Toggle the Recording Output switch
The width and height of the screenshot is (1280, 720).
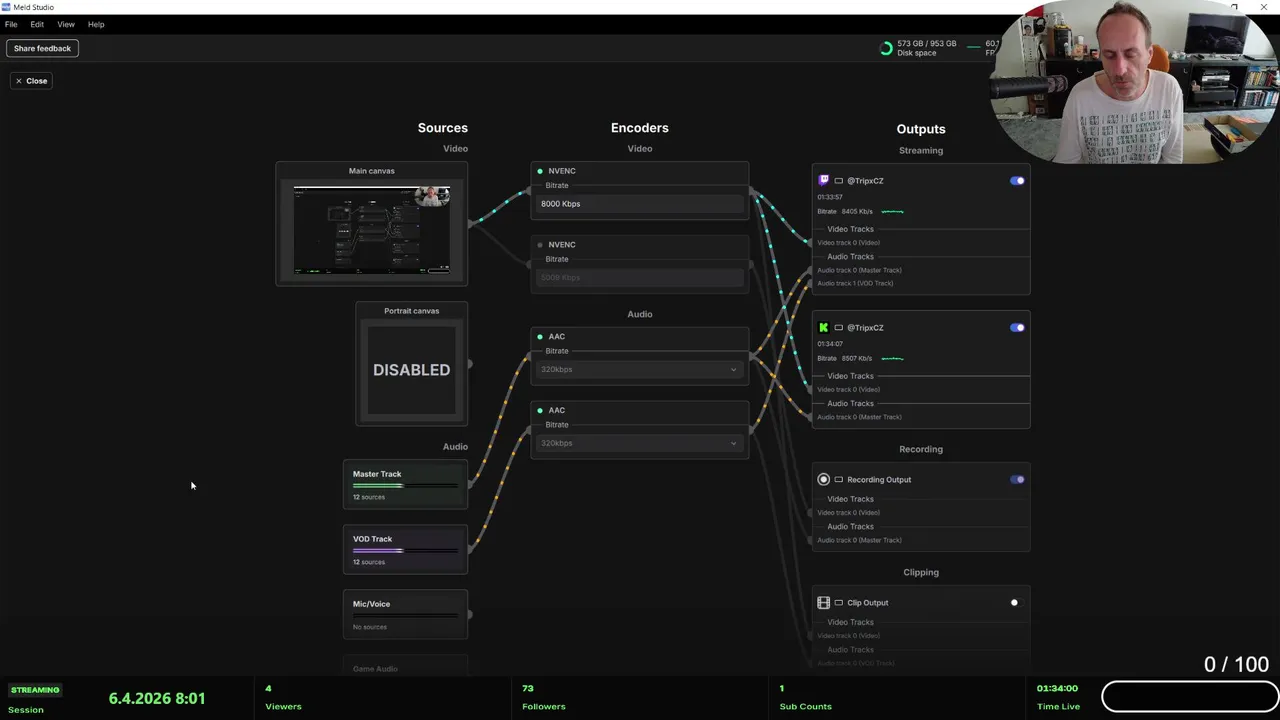(1017, 479)
